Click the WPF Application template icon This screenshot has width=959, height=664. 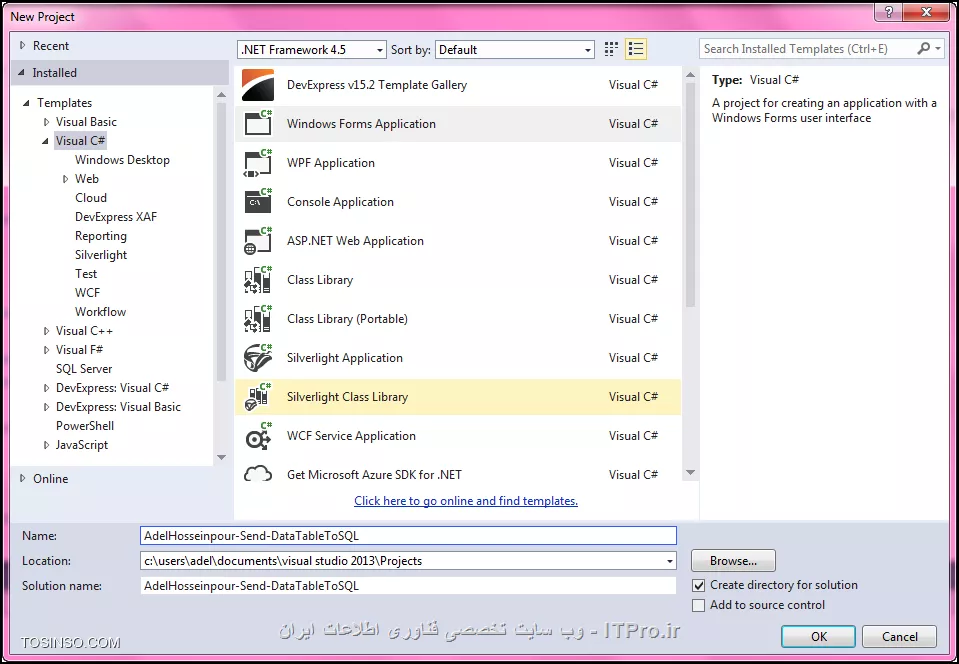point(257,163)
